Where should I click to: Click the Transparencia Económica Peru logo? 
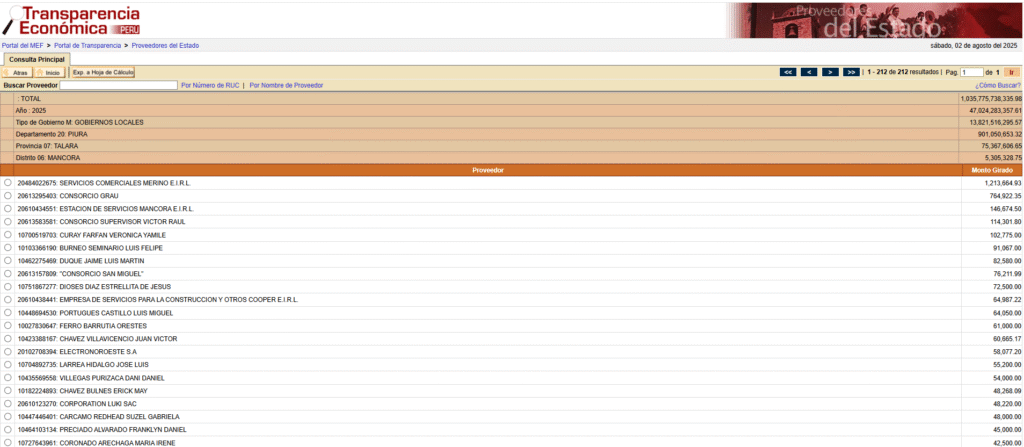72,19
